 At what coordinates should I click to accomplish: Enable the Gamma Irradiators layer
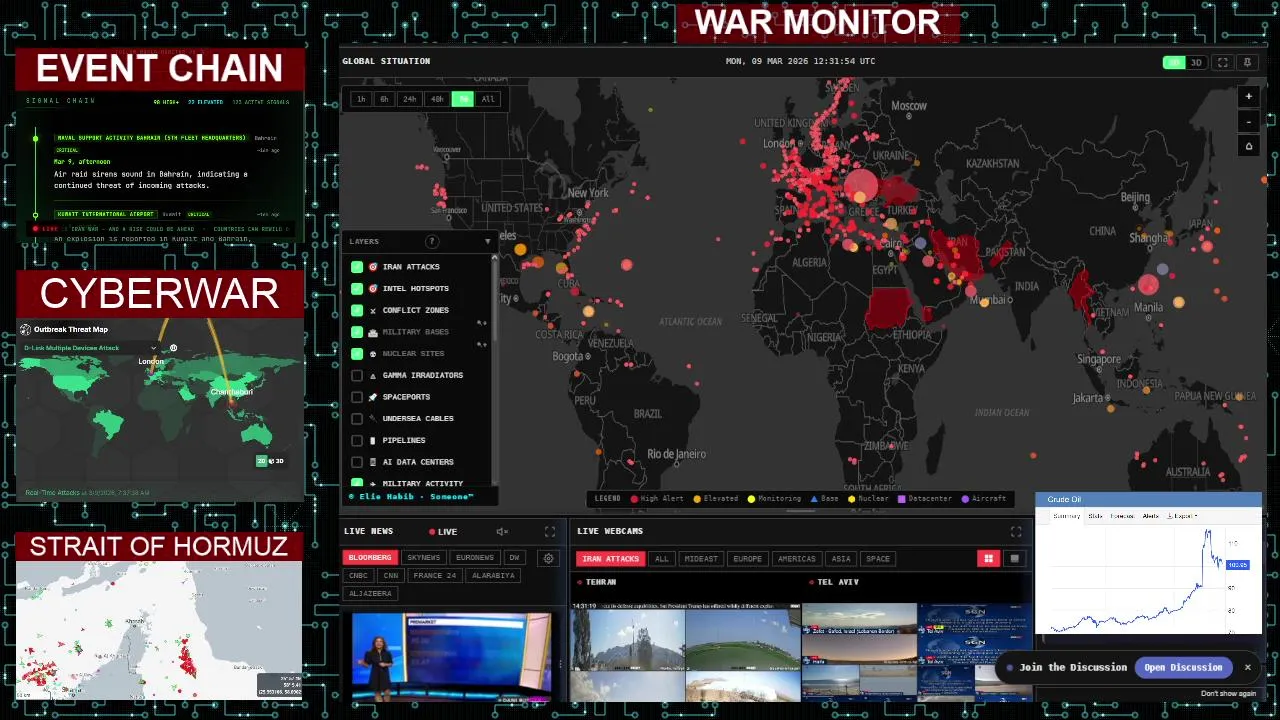pyautogui.click(x=357, y=375)
